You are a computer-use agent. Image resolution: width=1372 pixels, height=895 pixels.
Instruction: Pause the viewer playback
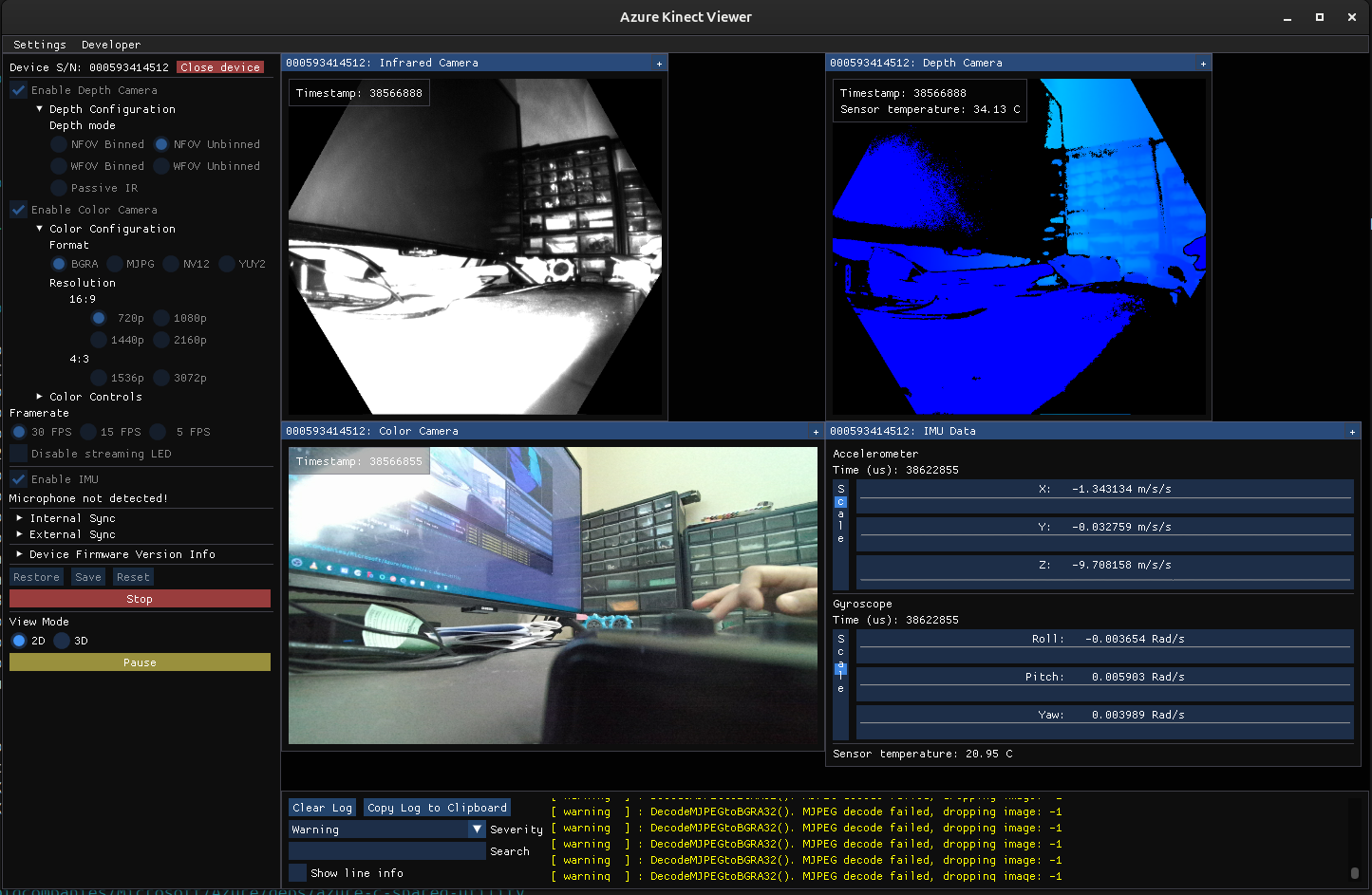[x=140, y=662]
